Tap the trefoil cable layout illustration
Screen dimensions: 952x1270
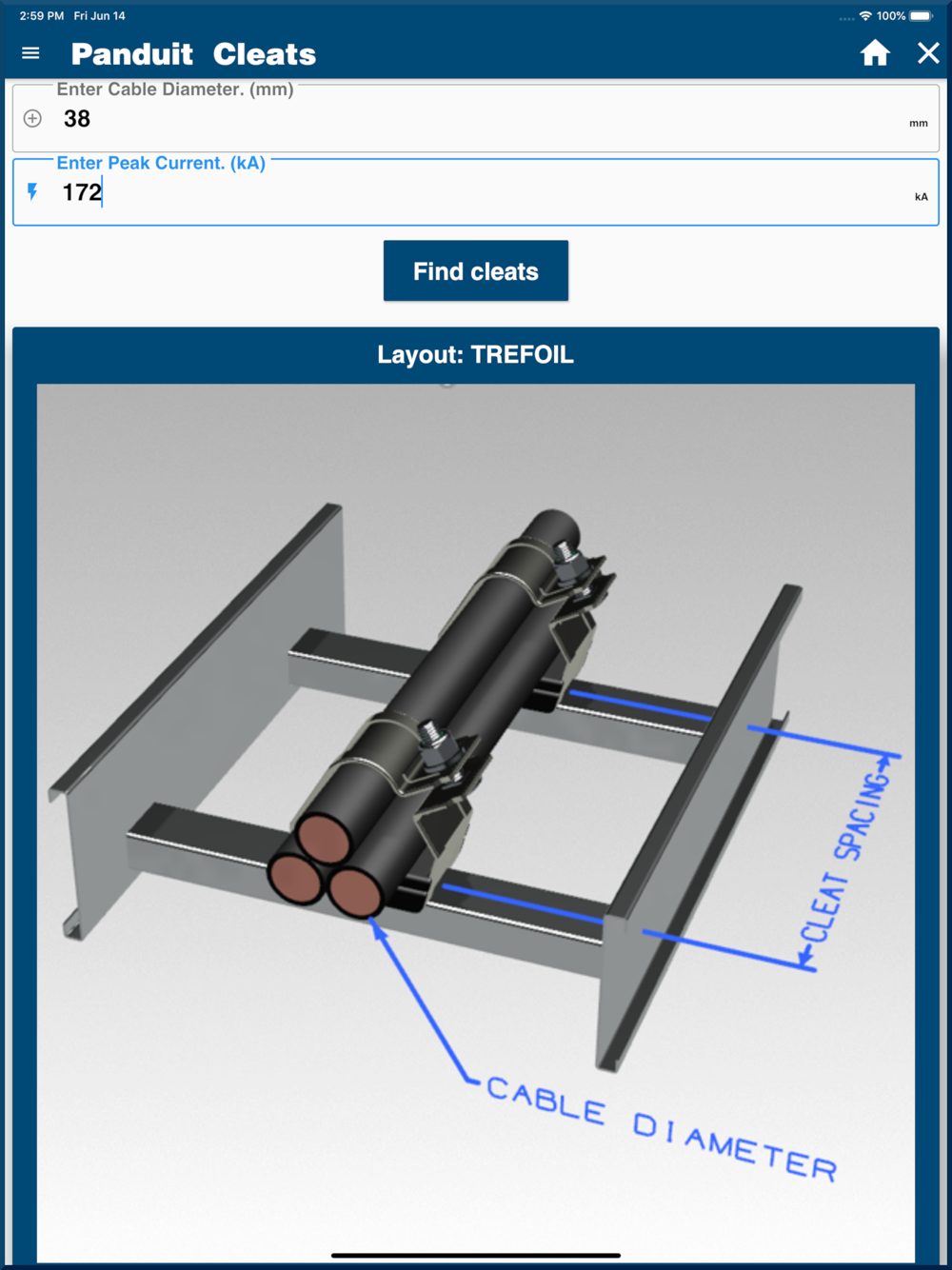click(476, 824)
